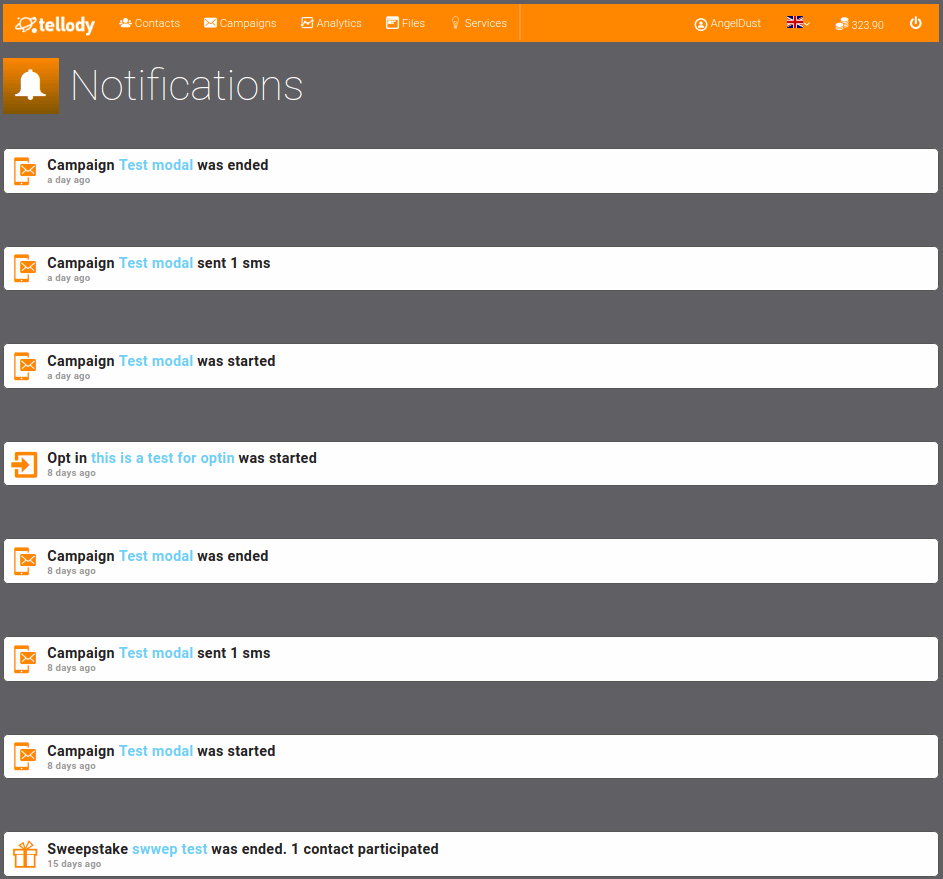Click the Notifications bell icon
The image size is (943, 879).
(31, 85)
